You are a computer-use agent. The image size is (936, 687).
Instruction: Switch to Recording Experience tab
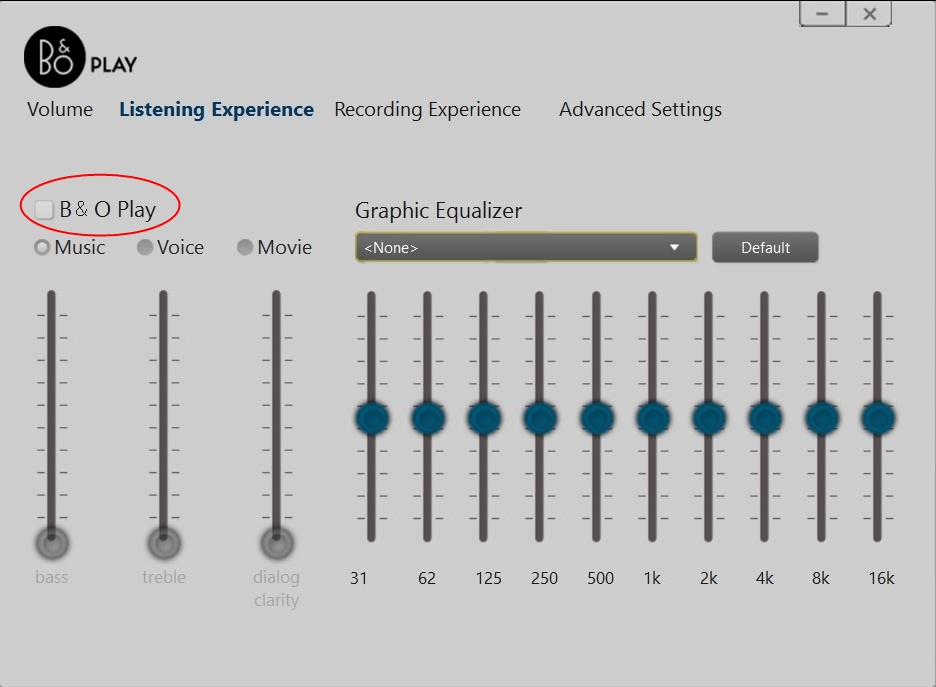(x=427, y=109)
